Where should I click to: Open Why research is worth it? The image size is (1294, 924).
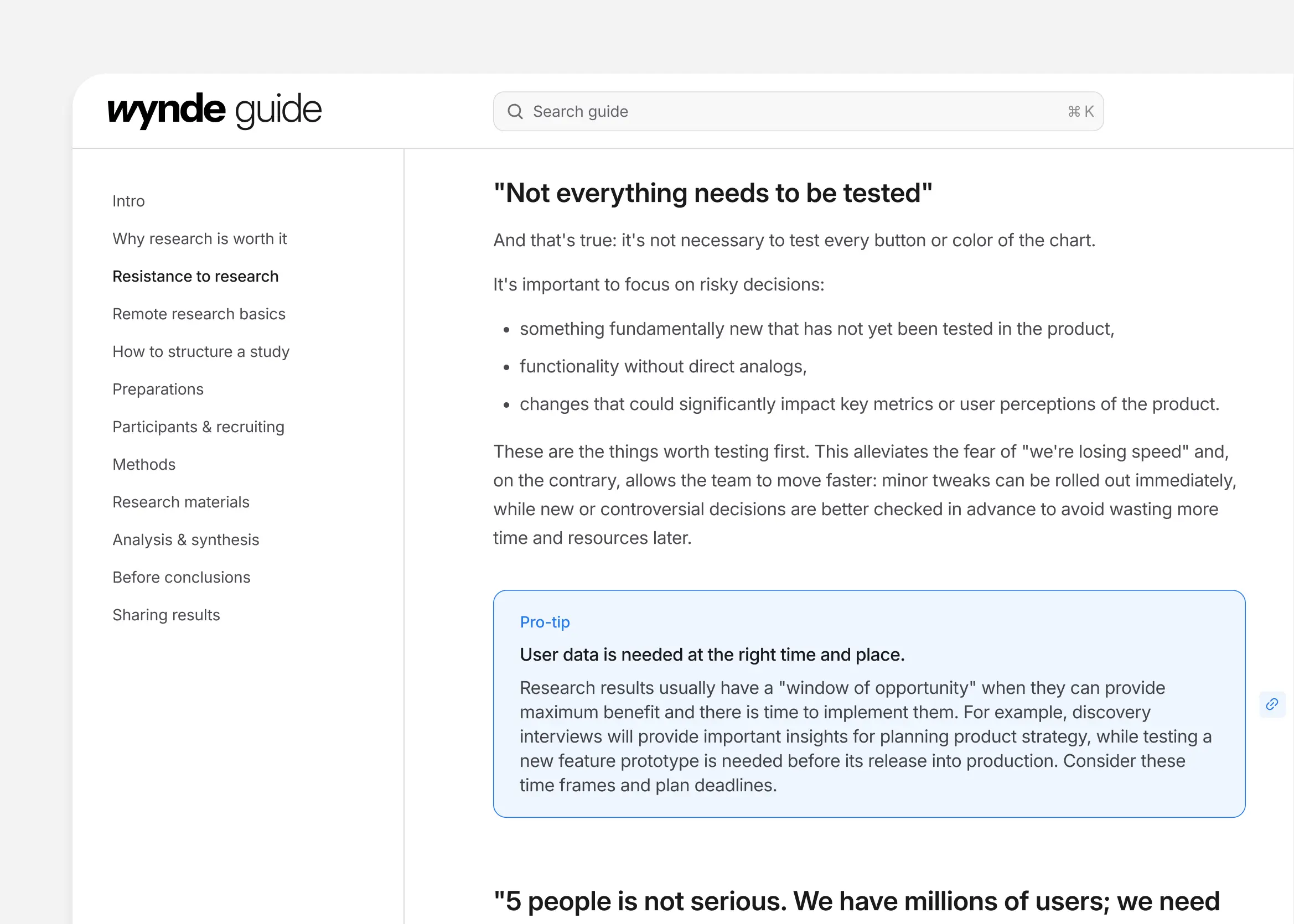[200, 238]
